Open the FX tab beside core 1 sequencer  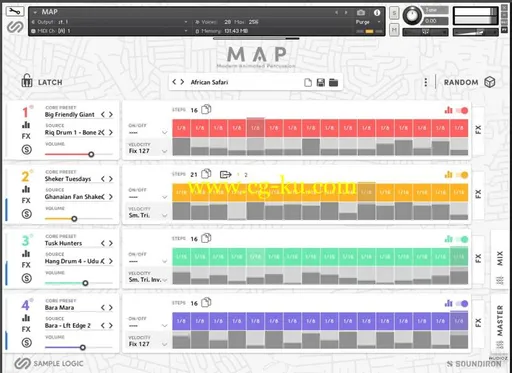478,130
